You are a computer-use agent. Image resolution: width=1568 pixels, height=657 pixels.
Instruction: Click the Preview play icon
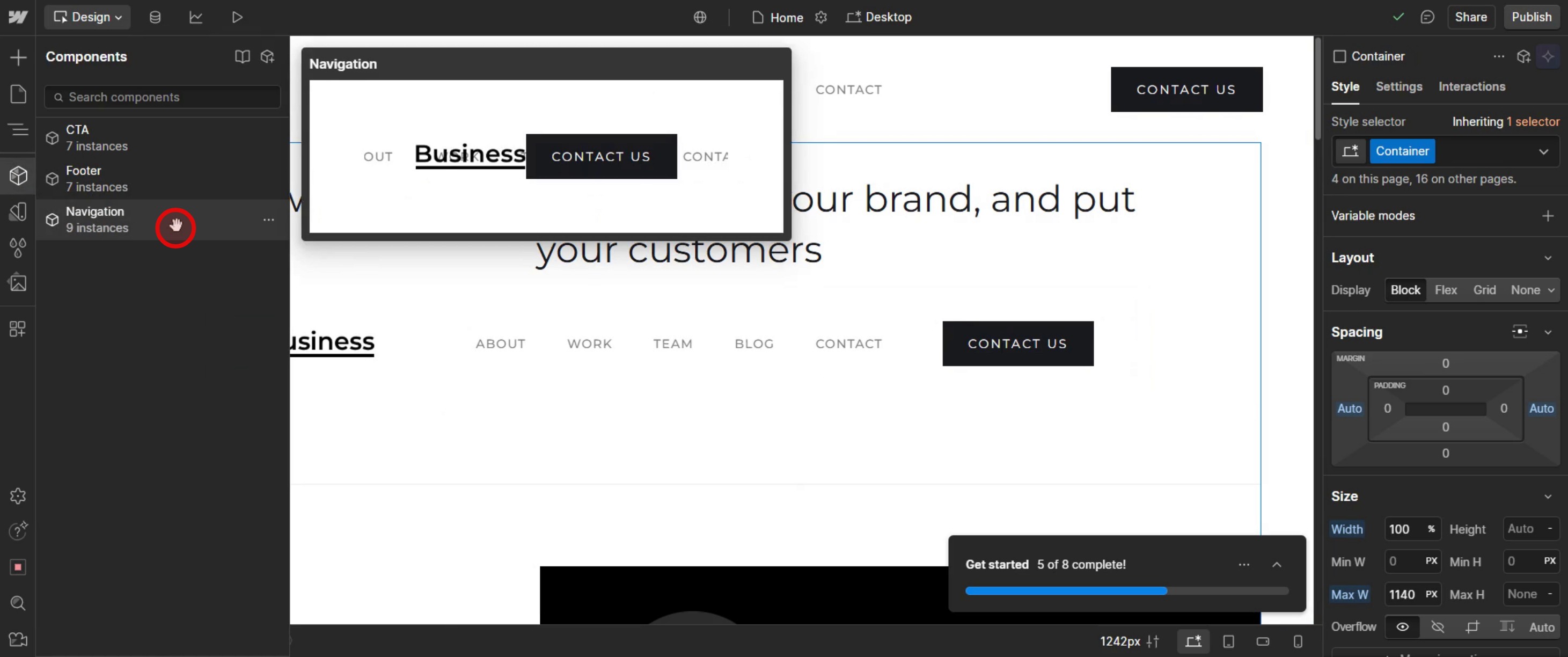pos(237,17)
